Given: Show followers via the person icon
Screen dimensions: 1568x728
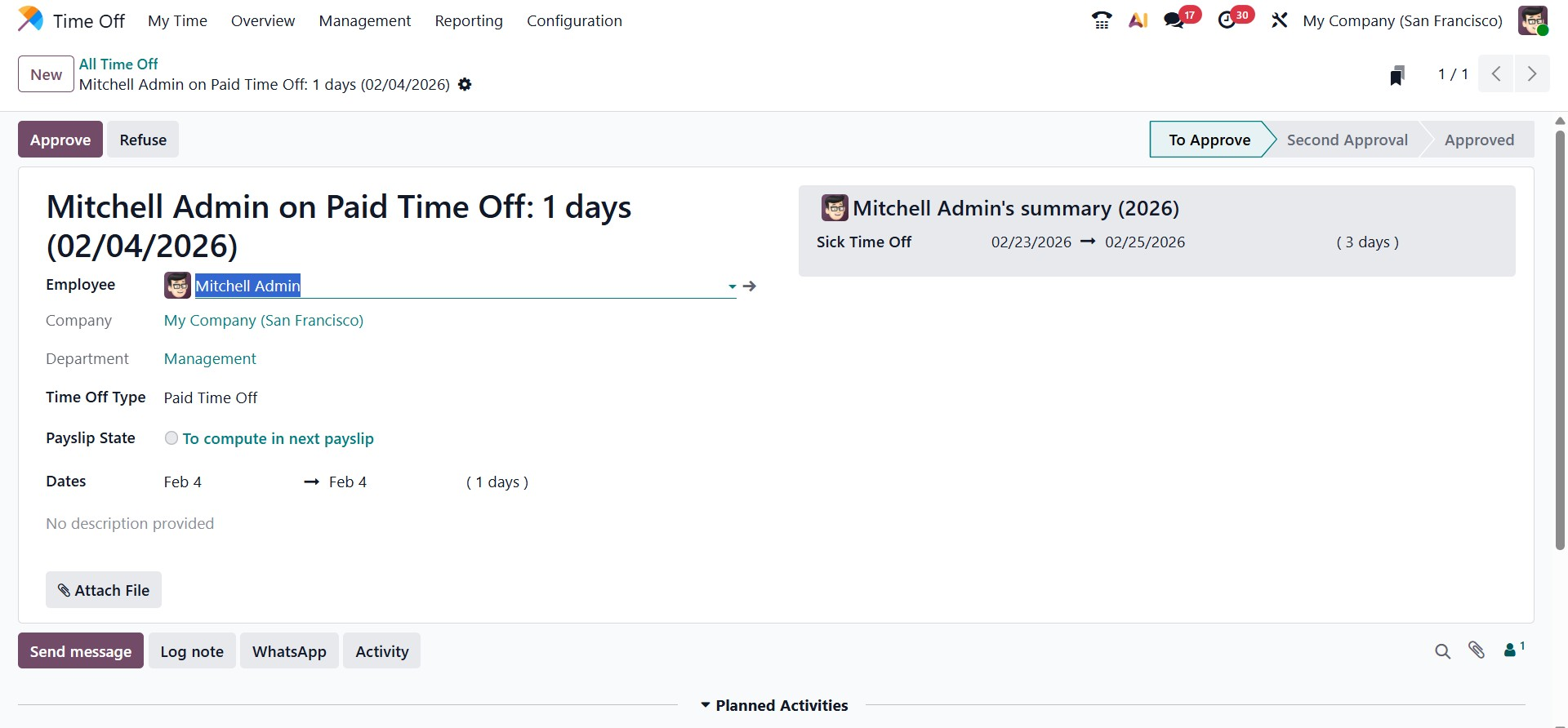Looking at the screenshot, I should point(1512,650).
